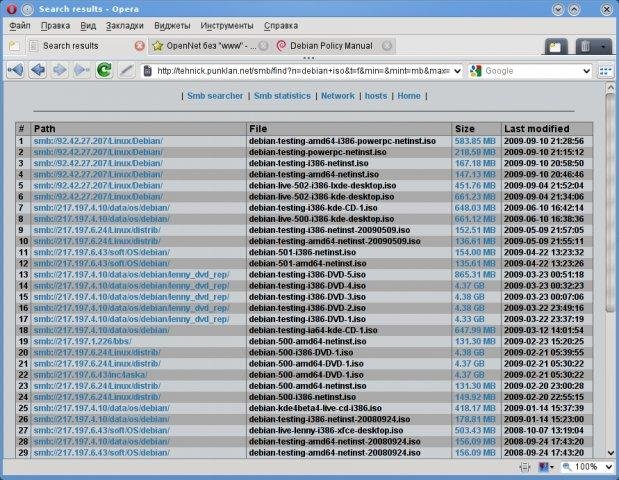Viewport: 619px width, 480px height.
Task: Open the Smb statistics link
Action: pos(282,96)
